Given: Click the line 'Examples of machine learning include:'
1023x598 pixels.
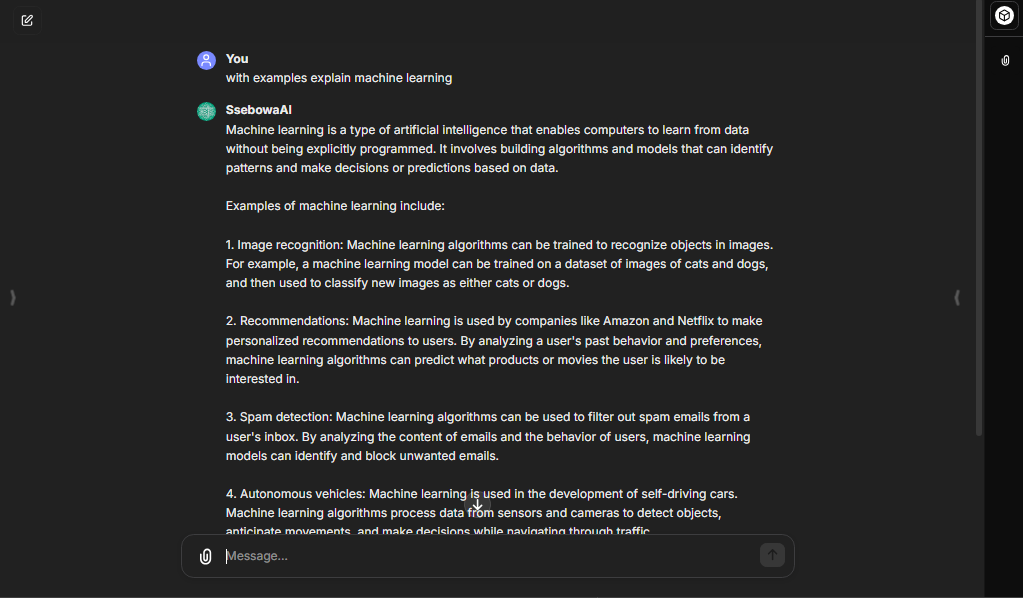Looking at the screenshot, I should tap(335, 206).
